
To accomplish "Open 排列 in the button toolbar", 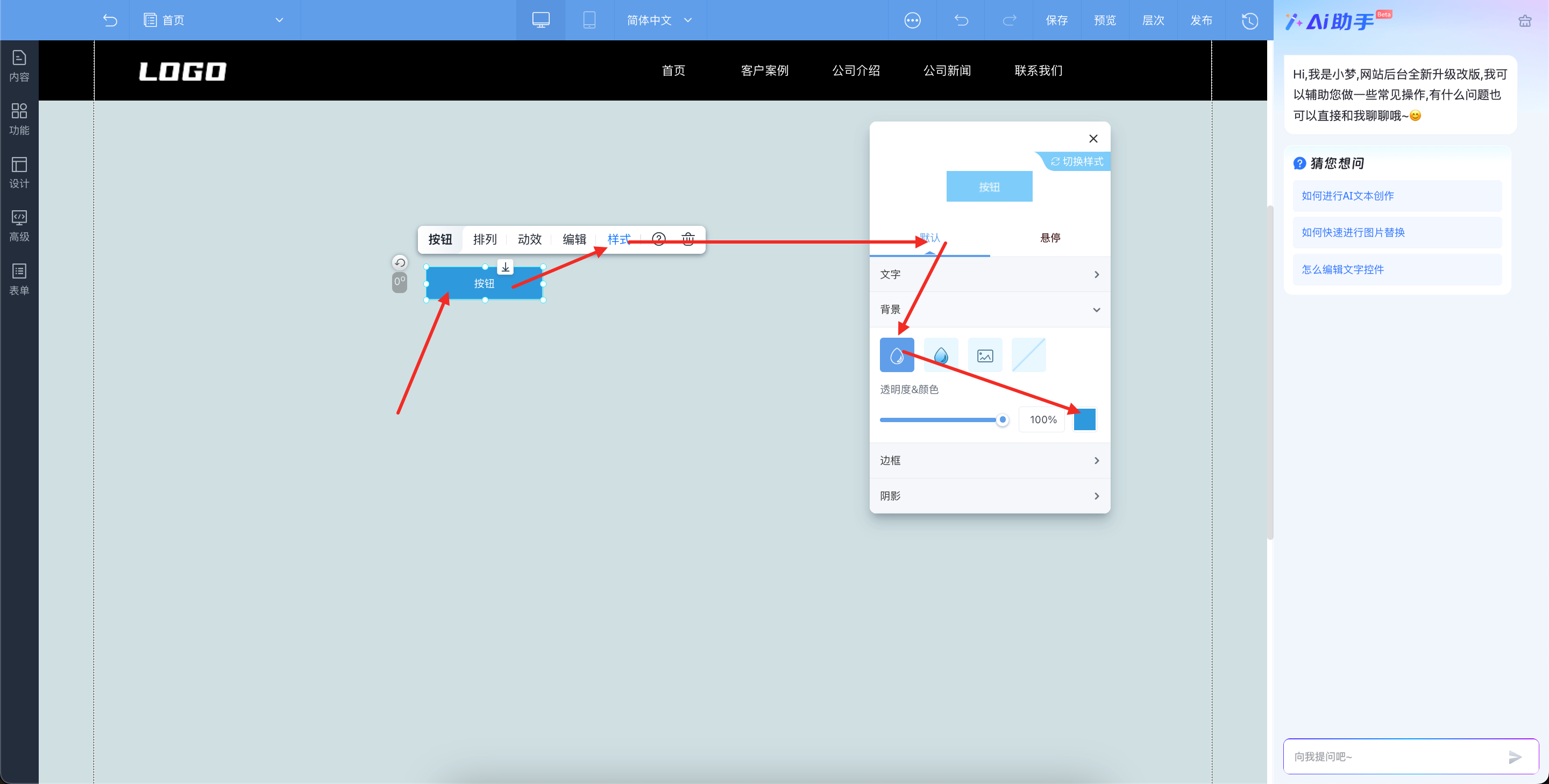I will (485, 239).
